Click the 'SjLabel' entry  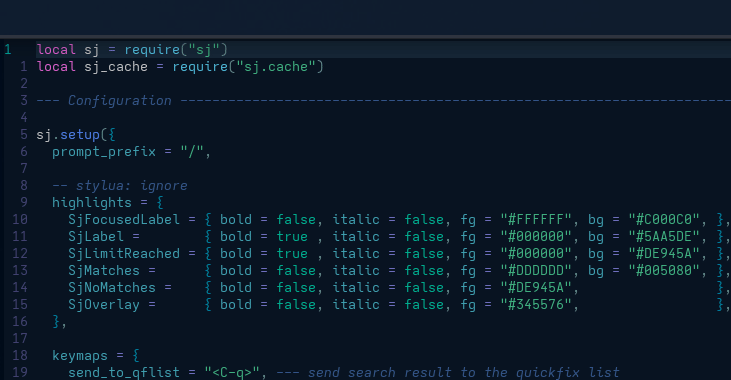(x=96, y=236)
